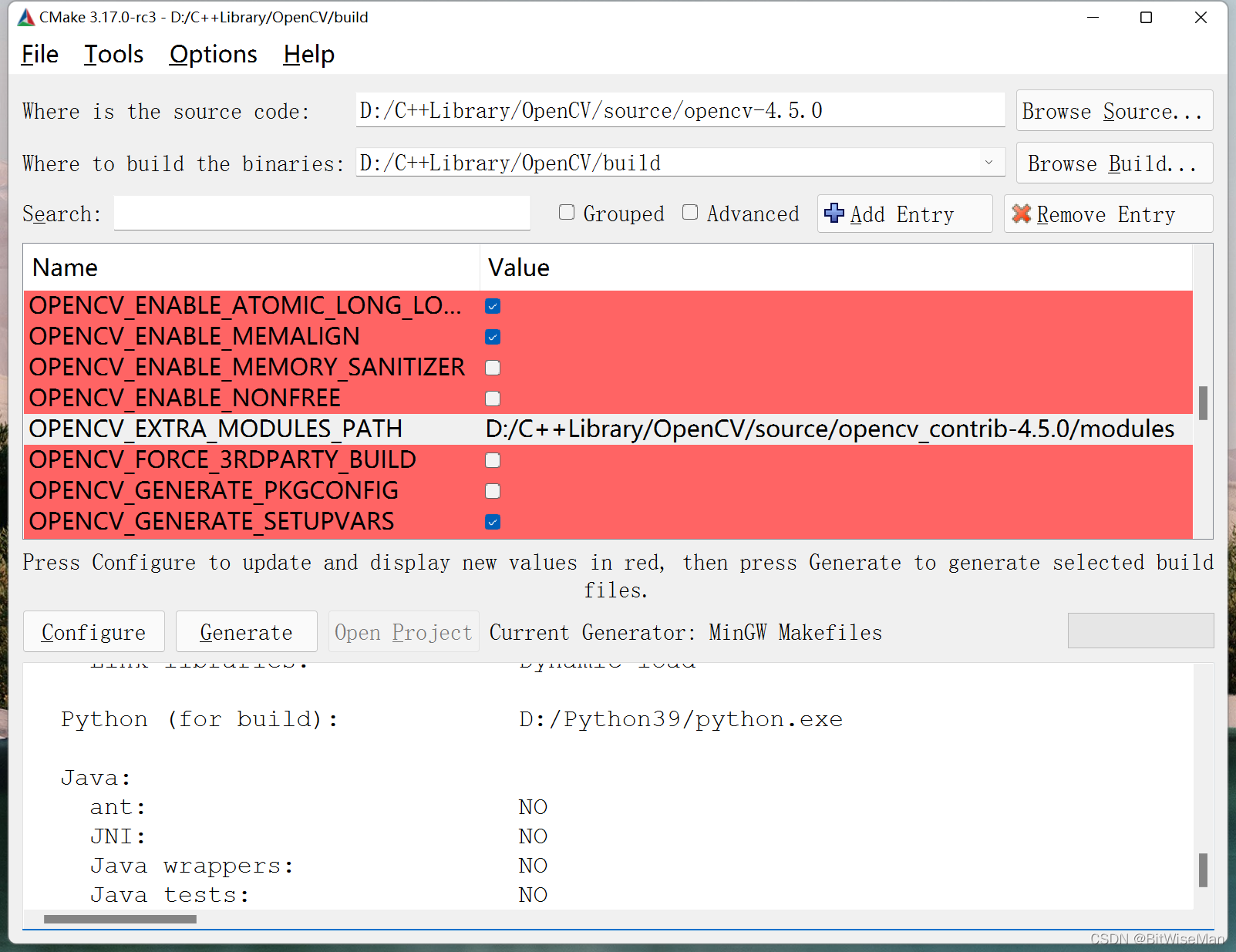Select OPENCV_FORCE_3RDPARTY_BUILD entry name
The height and width of the screenshot is (952, 1236).
pyautogui.click(x=222, y=459)
